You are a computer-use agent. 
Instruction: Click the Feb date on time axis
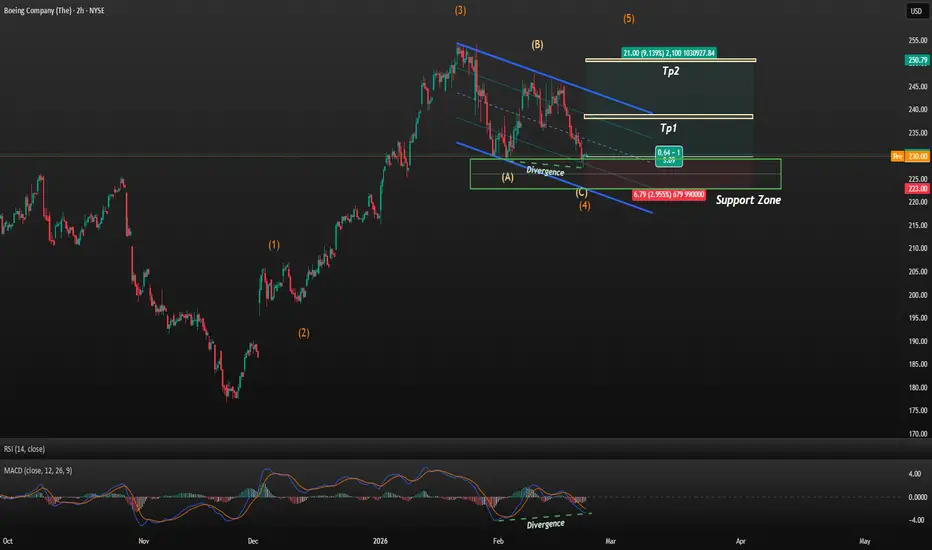click(498, 541)
